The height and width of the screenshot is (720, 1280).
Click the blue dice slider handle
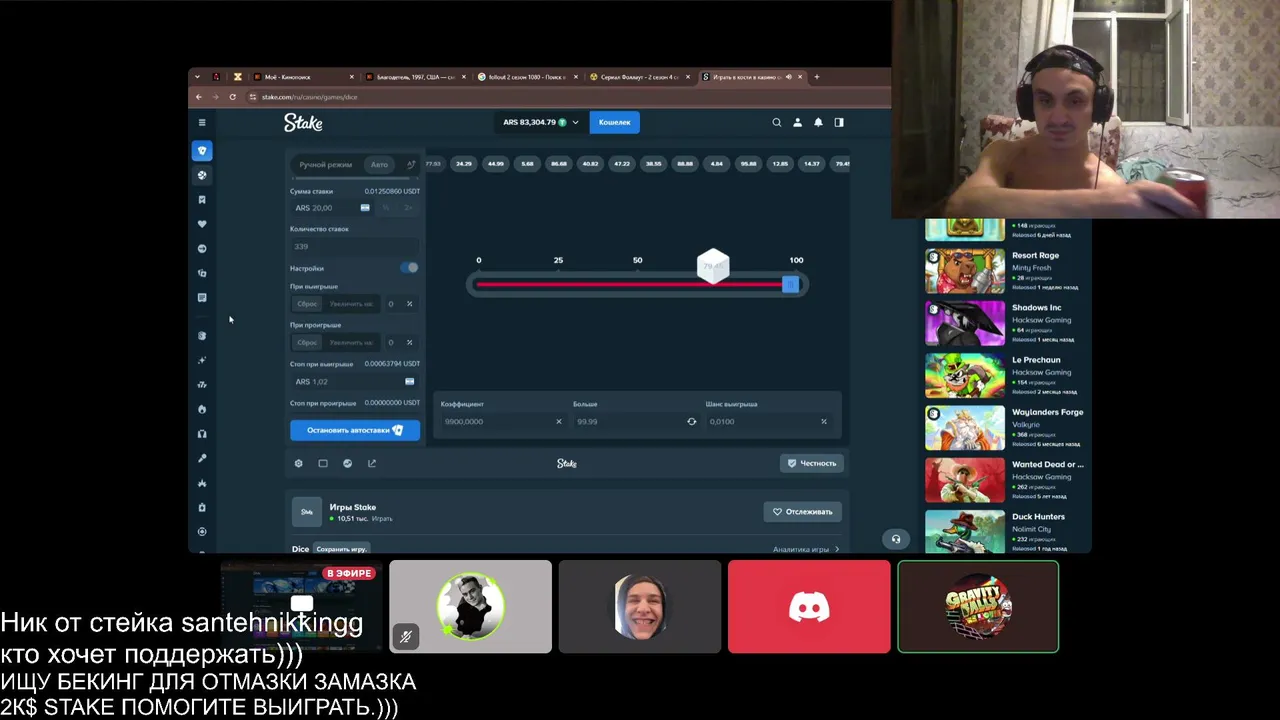(x=791, y=285)
